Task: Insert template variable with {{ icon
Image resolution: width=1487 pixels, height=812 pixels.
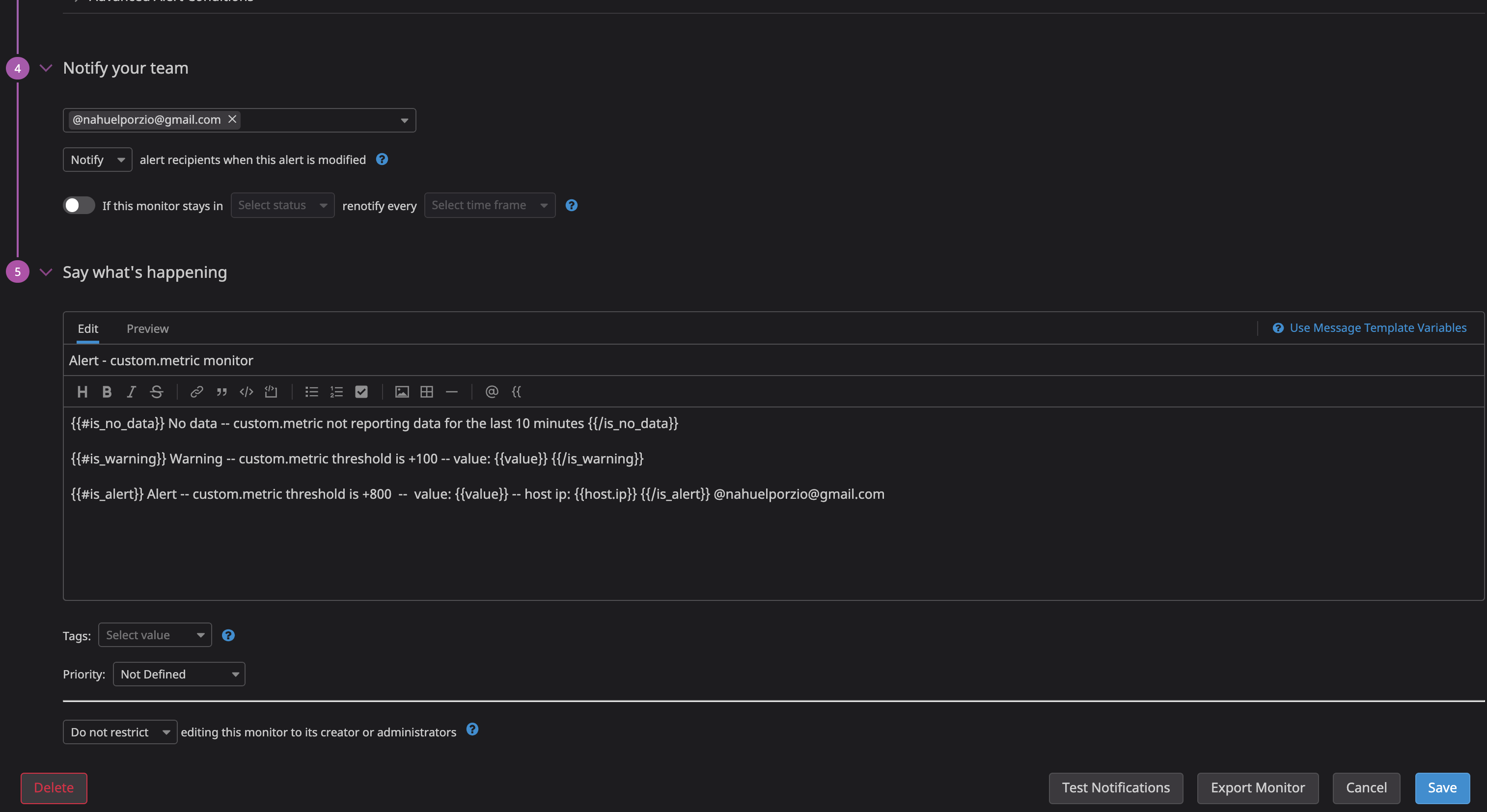Action: coord(517,392)
